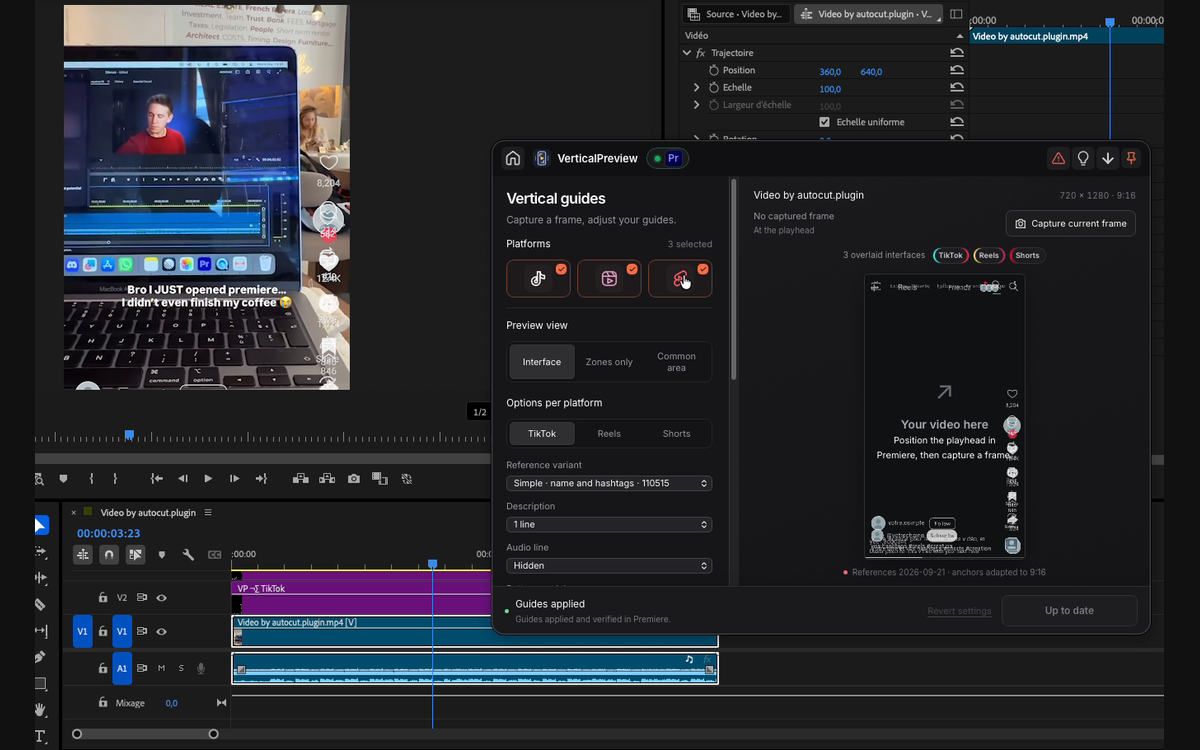
Task: Open the 1/2 playback resolution dropdown
Action: click(x=480, y=412)
